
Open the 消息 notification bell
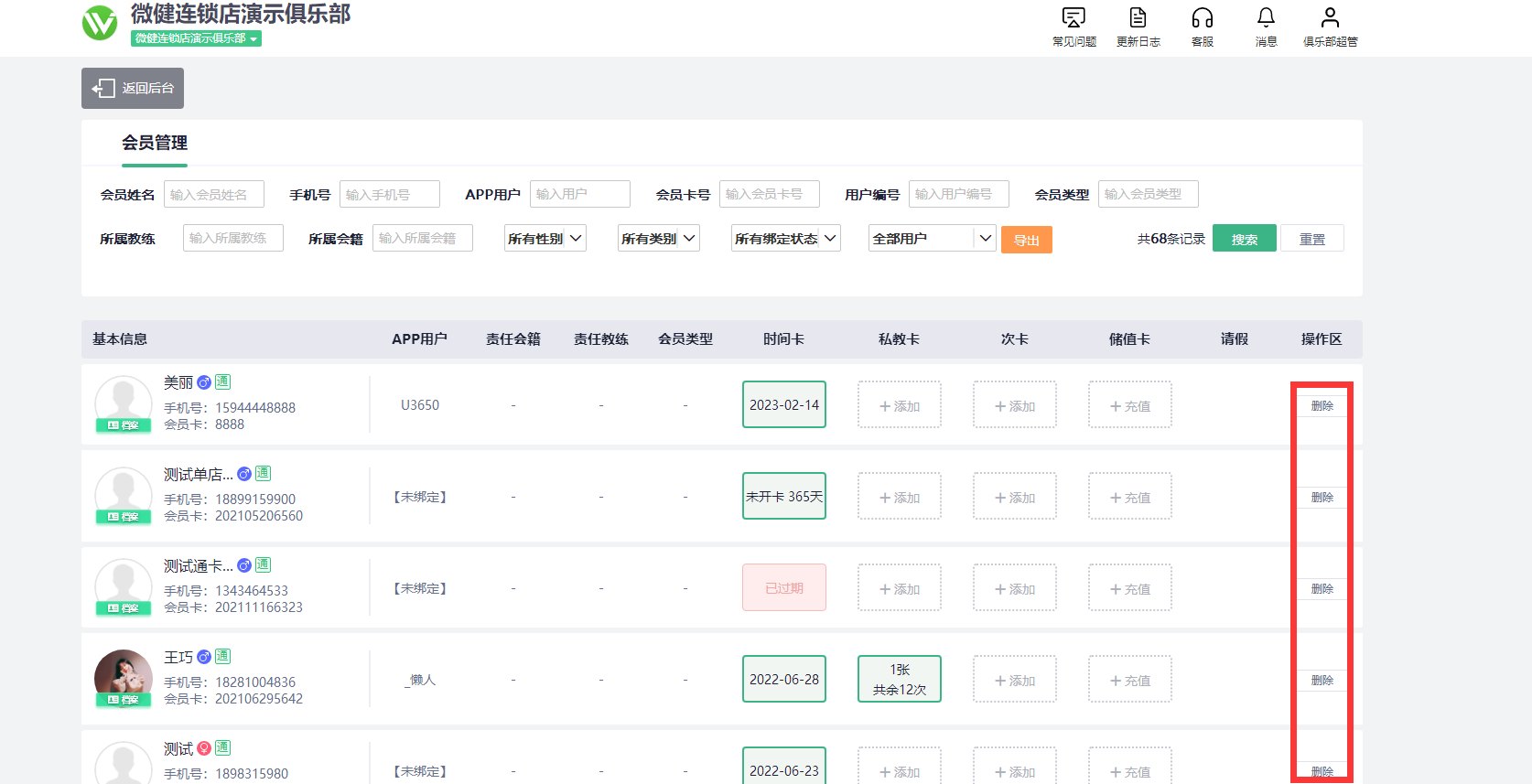(1266, 18)
